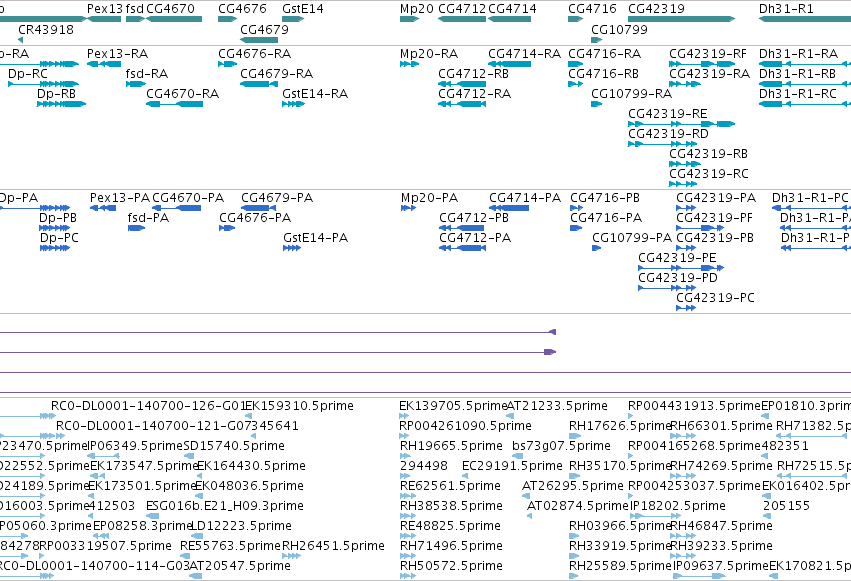
Task: Select the CG4670-PA protein label
Action: pyautogui.click(x=188, y=198)
